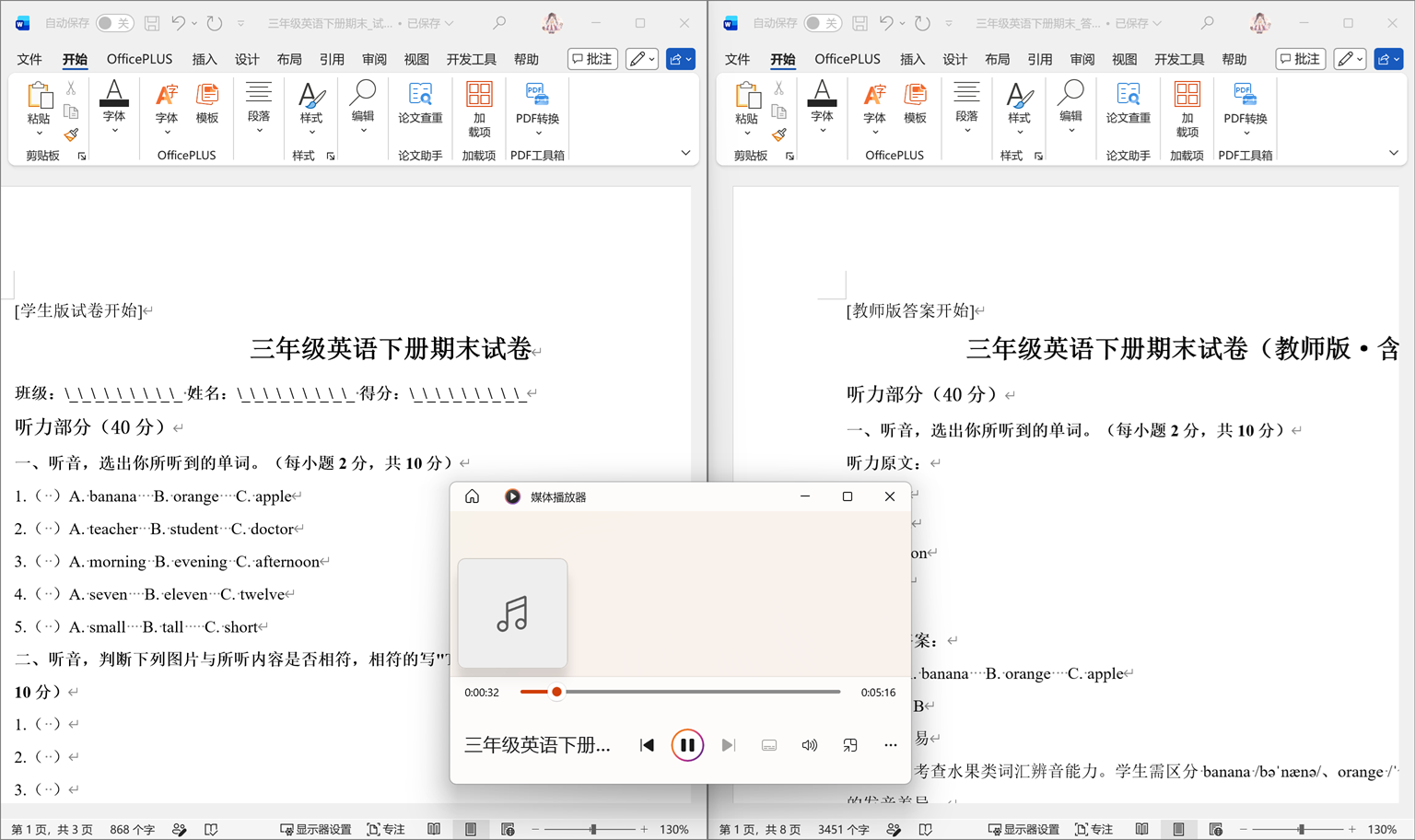Open 显示器设置 in left status bar
The width and height of the screenshot is (1415, 840).
click(316, 829)
